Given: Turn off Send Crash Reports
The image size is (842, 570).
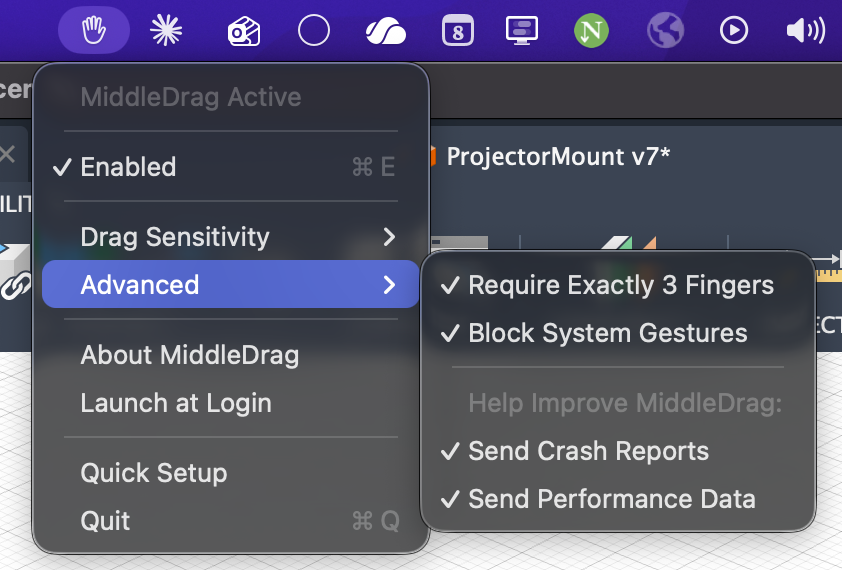Looking at the screenshot, I should [588, 451].
